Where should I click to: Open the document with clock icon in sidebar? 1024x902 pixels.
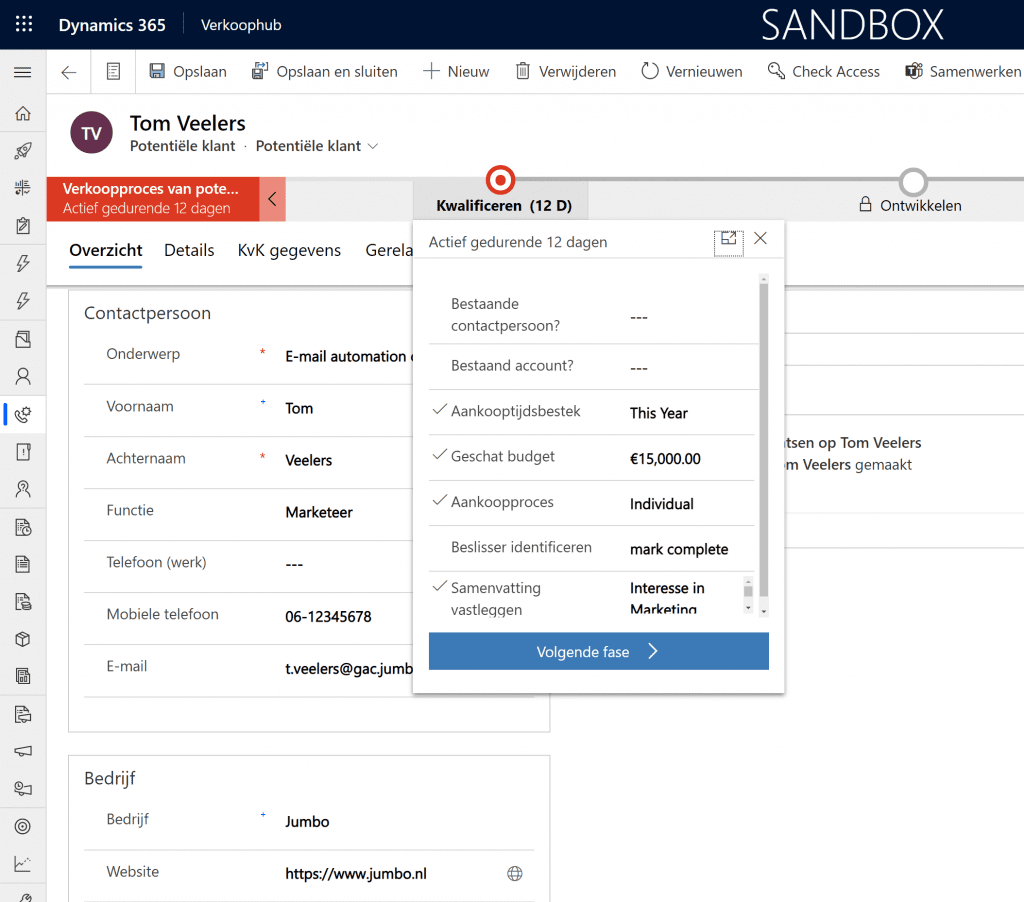(x=23, y=526)
